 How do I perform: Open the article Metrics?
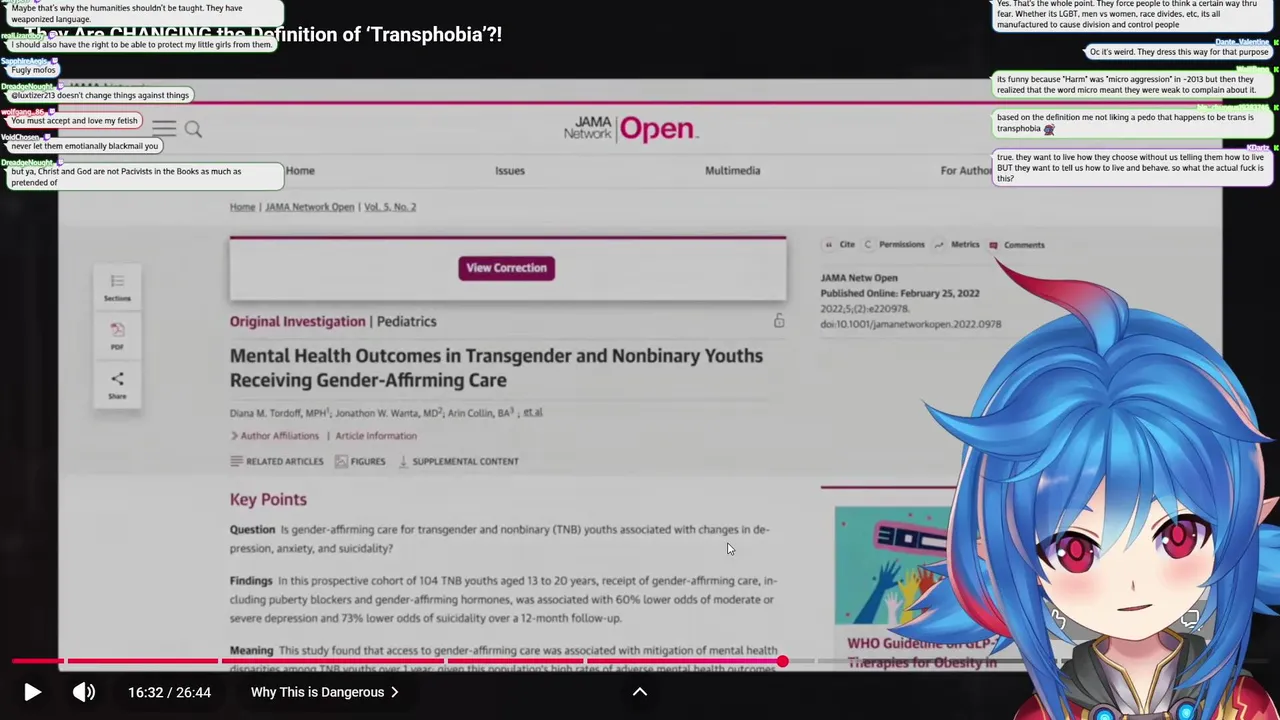coord(957,245)
